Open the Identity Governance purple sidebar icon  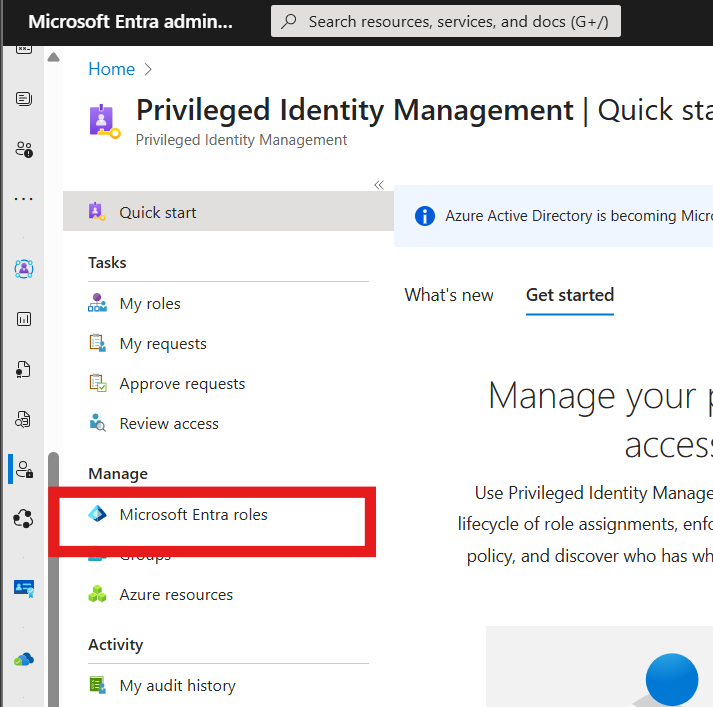pos(24,269)
